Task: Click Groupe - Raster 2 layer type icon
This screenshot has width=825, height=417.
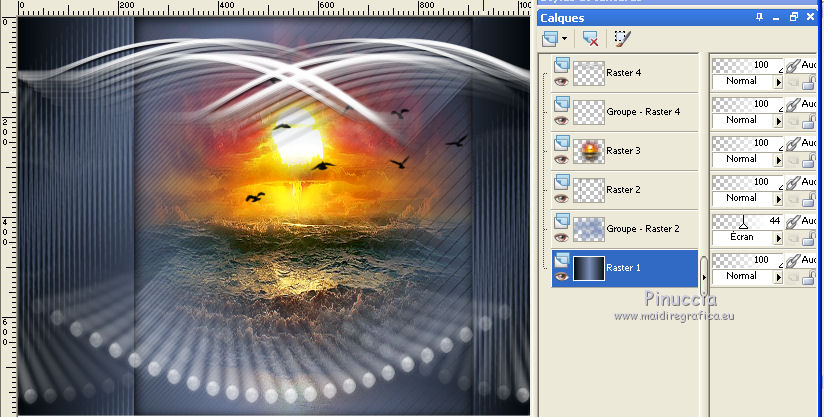Action: click(562, 220)
